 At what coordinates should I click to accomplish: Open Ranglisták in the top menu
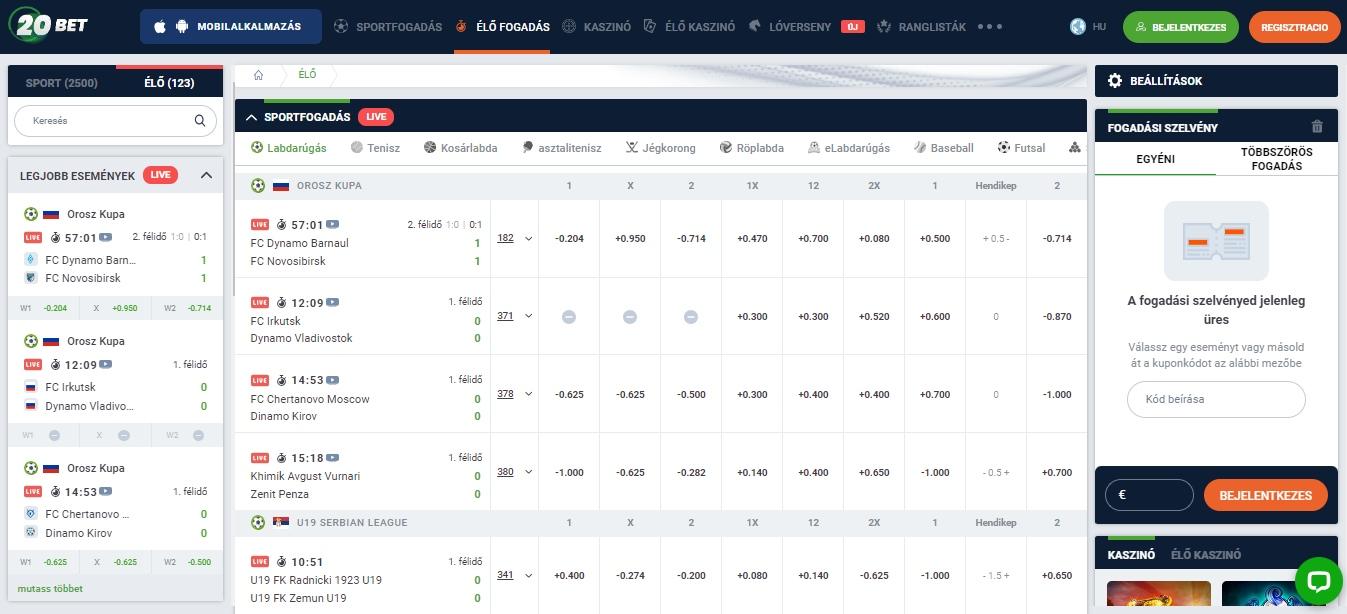(921, 27)
